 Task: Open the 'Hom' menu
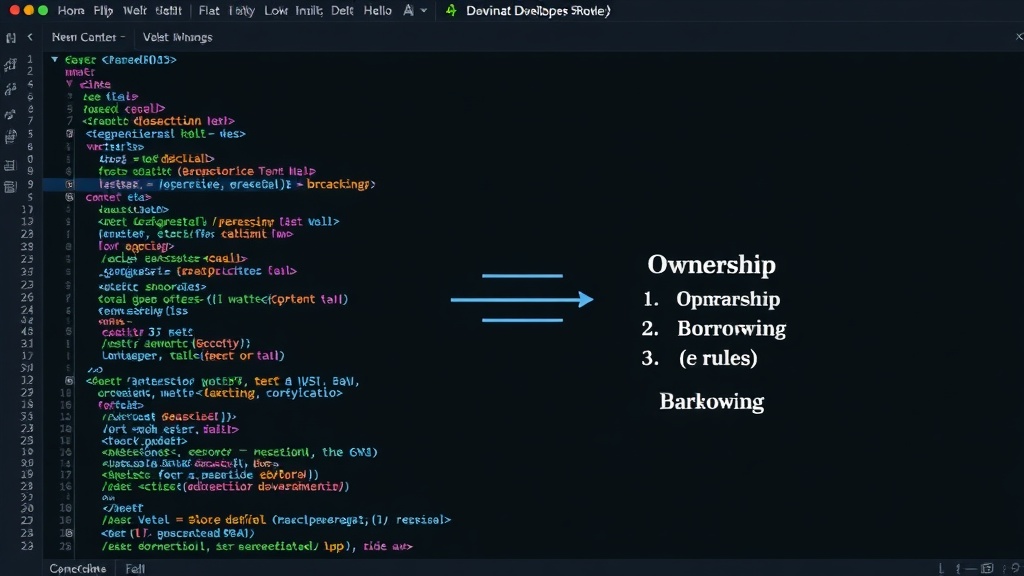click(71, 10)
